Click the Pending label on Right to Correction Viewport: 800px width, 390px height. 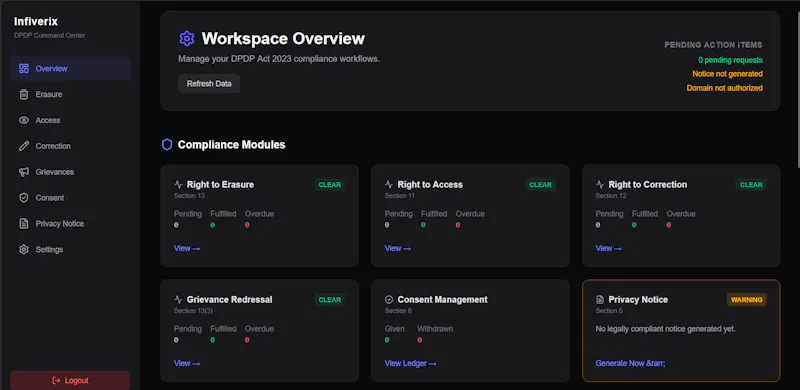tap(609, 214)
